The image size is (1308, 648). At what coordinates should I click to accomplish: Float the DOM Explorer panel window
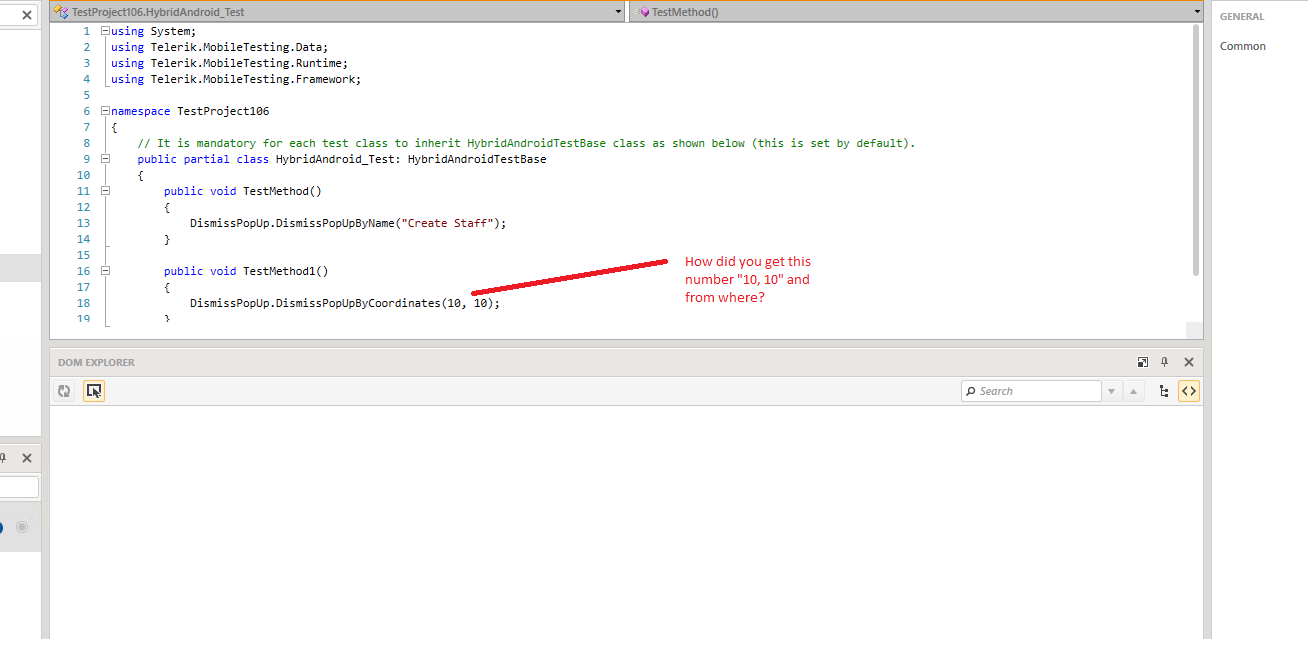(1143, 362)
